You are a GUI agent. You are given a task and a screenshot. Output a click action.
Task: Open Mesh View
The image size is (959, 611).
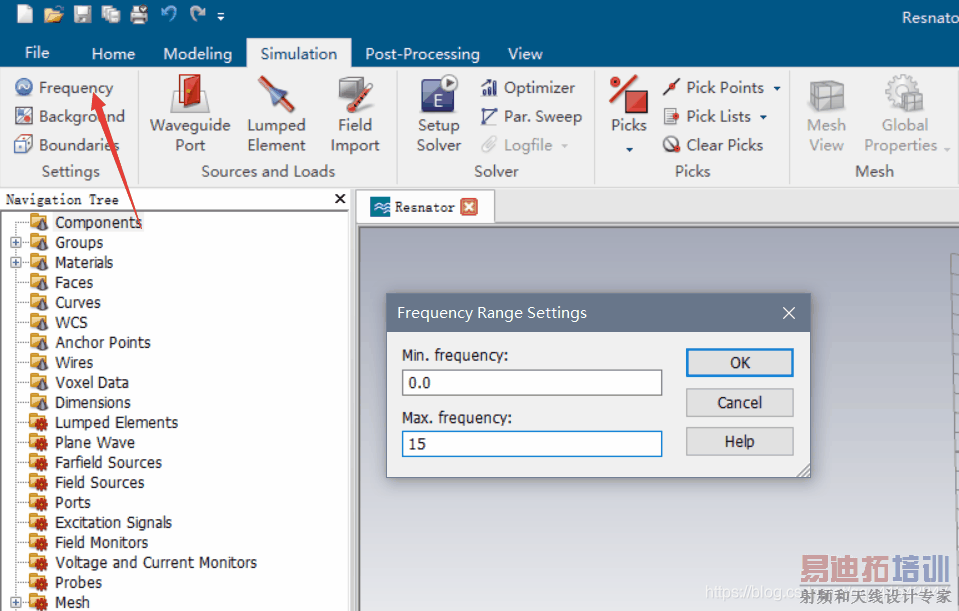tap(826, 114)
